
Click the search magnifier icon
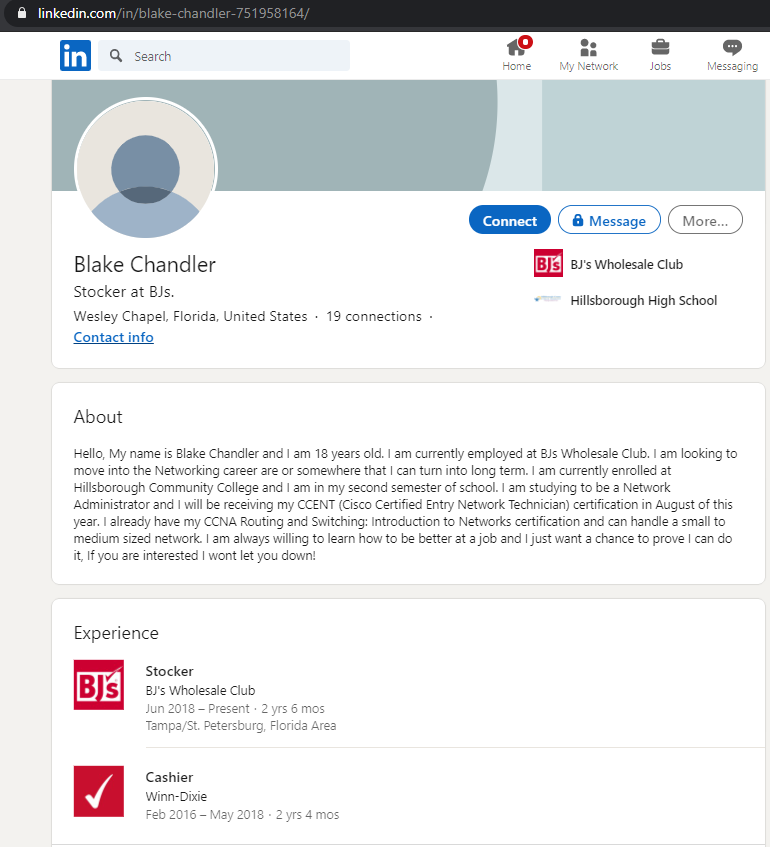point(116,56)
